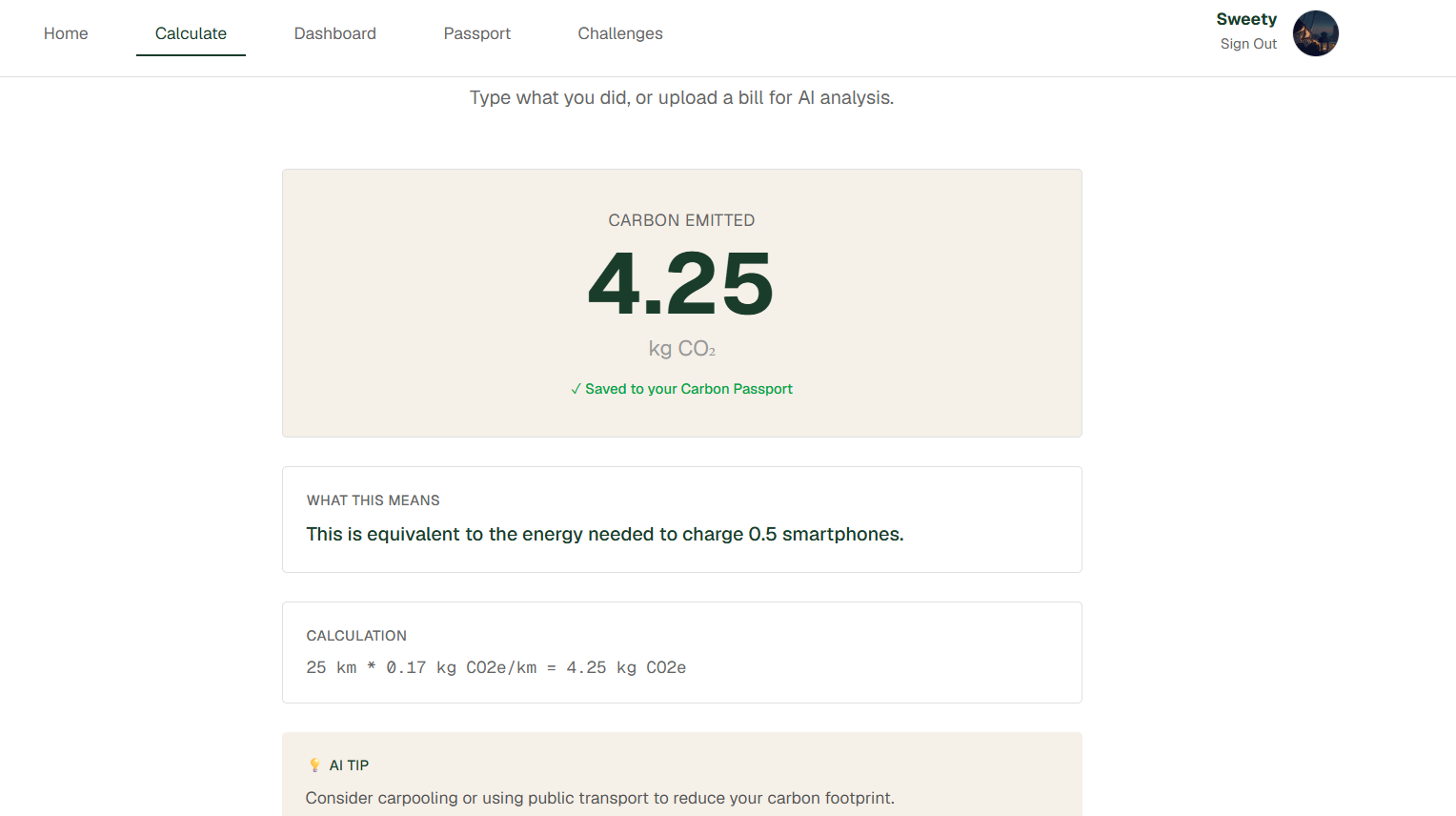Go to the Dashboard tab
1456x816 pixels.
tap(334, 33)
